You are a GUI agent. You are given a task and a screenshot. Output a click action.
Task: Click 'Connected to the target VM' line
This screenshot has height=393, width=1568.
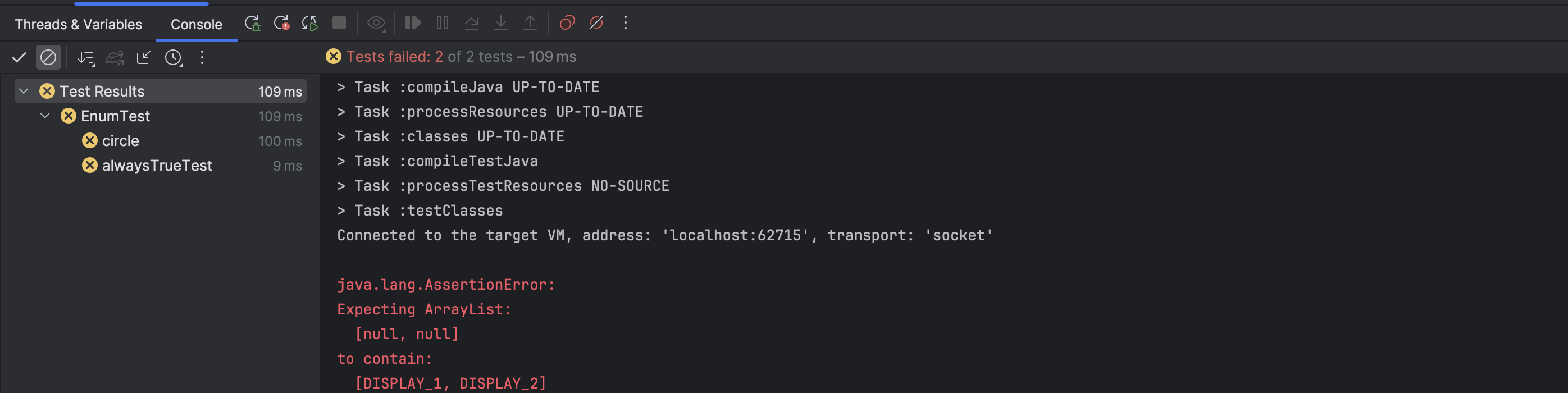click(x=665, y=235)
